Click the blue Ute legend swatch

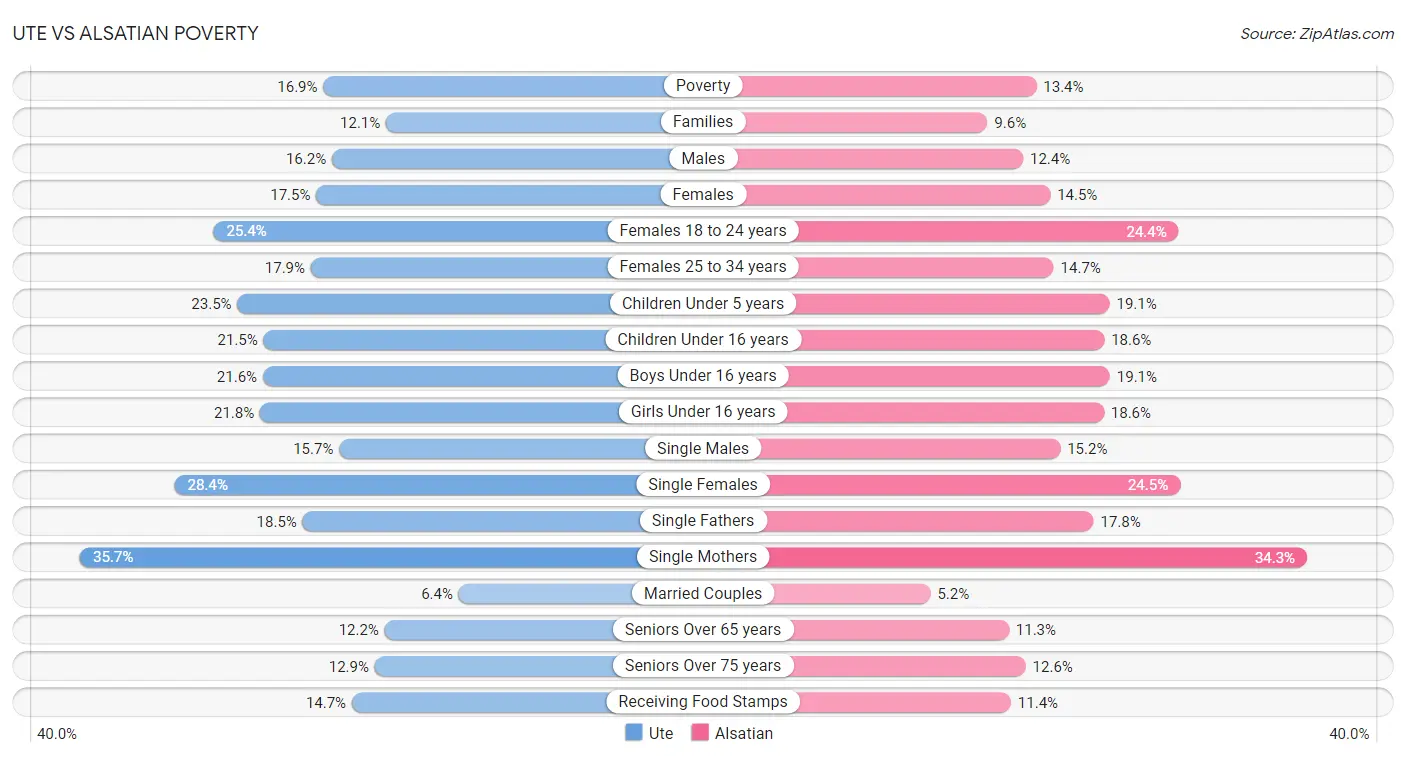click(634, 733)
